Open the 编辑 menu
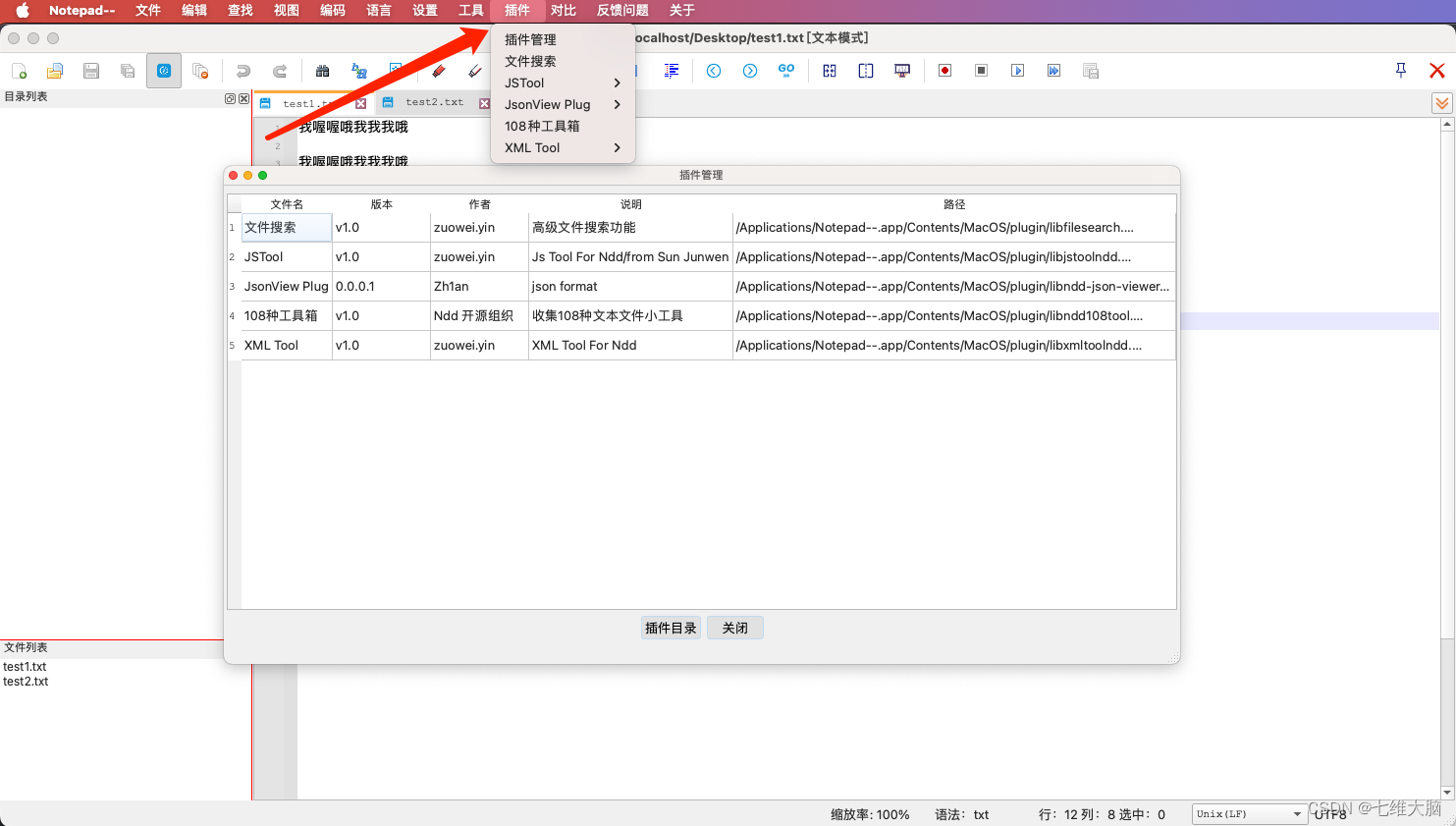The width and height of the screenshot is (1456, 826). (x=194, y=10)
